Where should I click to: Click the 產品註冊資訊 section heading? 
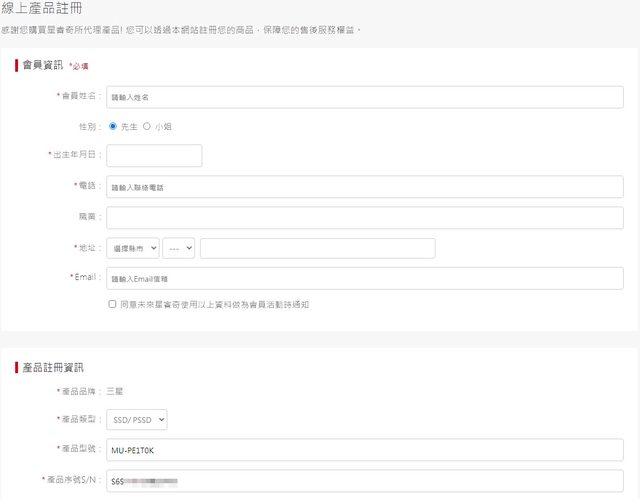[x=55, y=368]
